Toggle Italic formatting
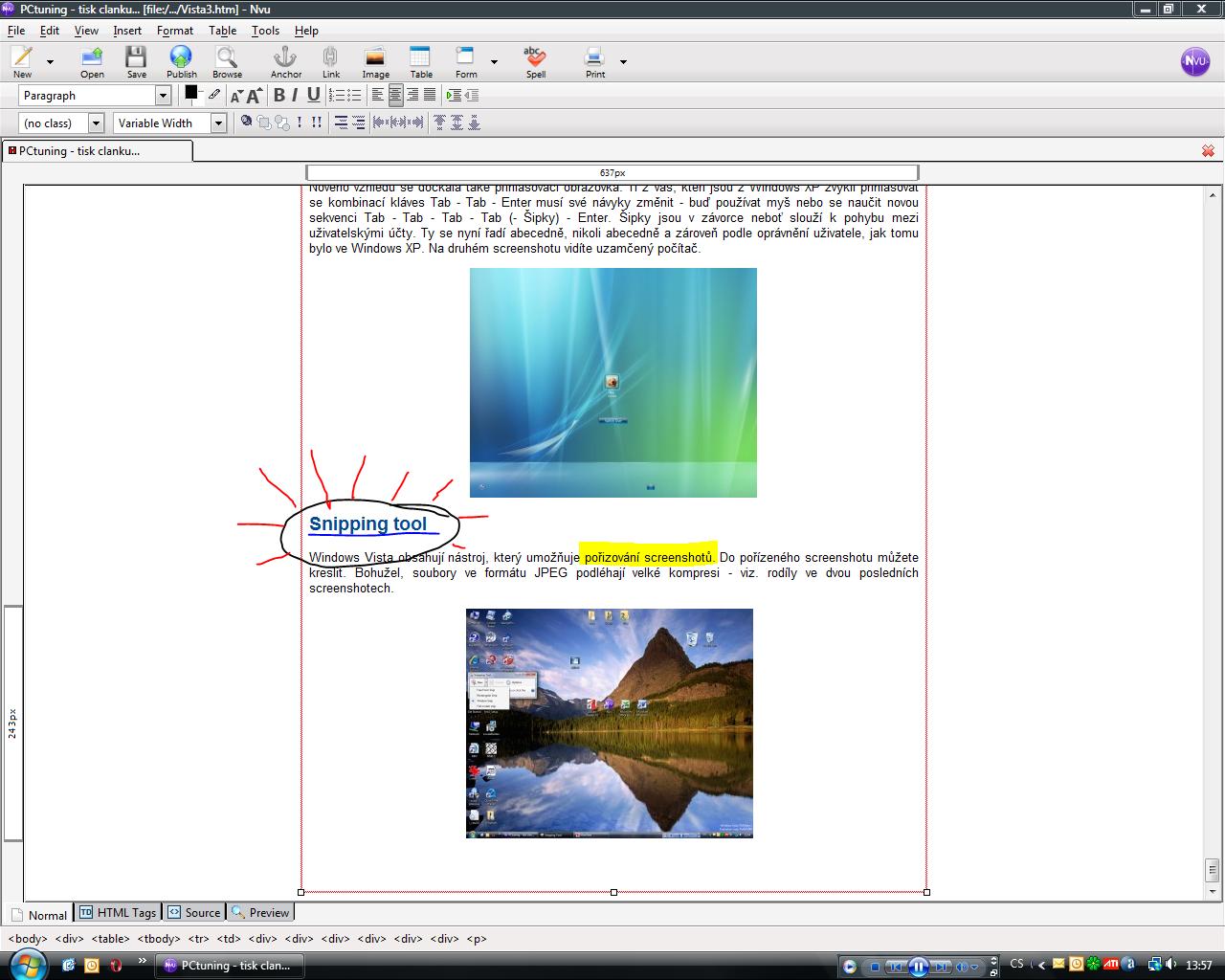Image resolution: width=1225 pixels, height=980 pixels. tap(297, 95)
